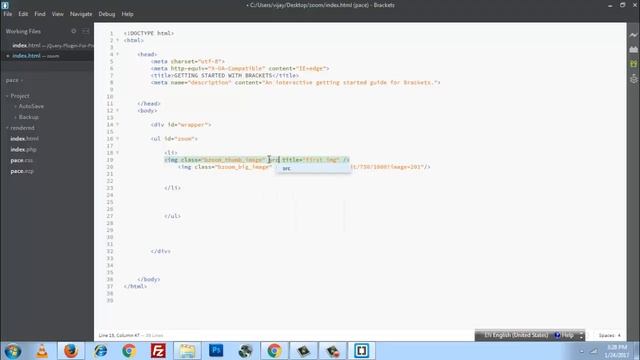Click the fourth right toolbar extension icon
The width and height of the screenshot is (640, 360).
coord(633,78)
